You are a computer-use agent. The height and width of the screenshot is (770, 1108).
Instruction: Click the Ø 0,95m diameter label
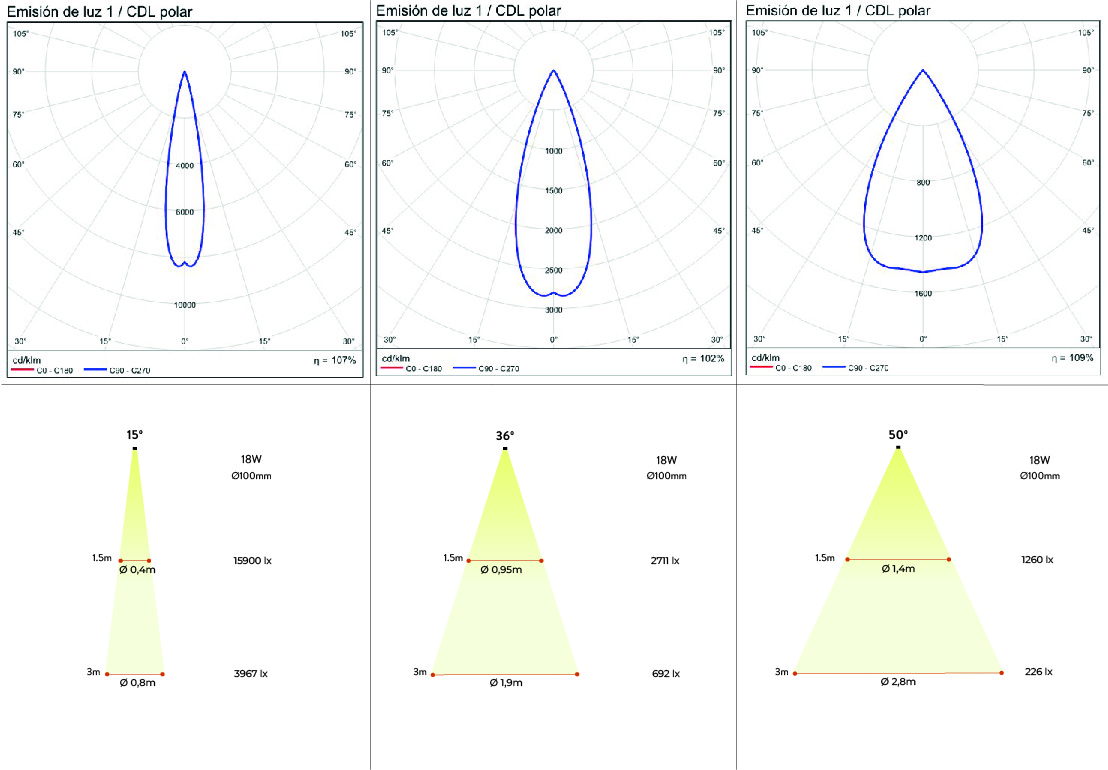(x=504, y=570)
